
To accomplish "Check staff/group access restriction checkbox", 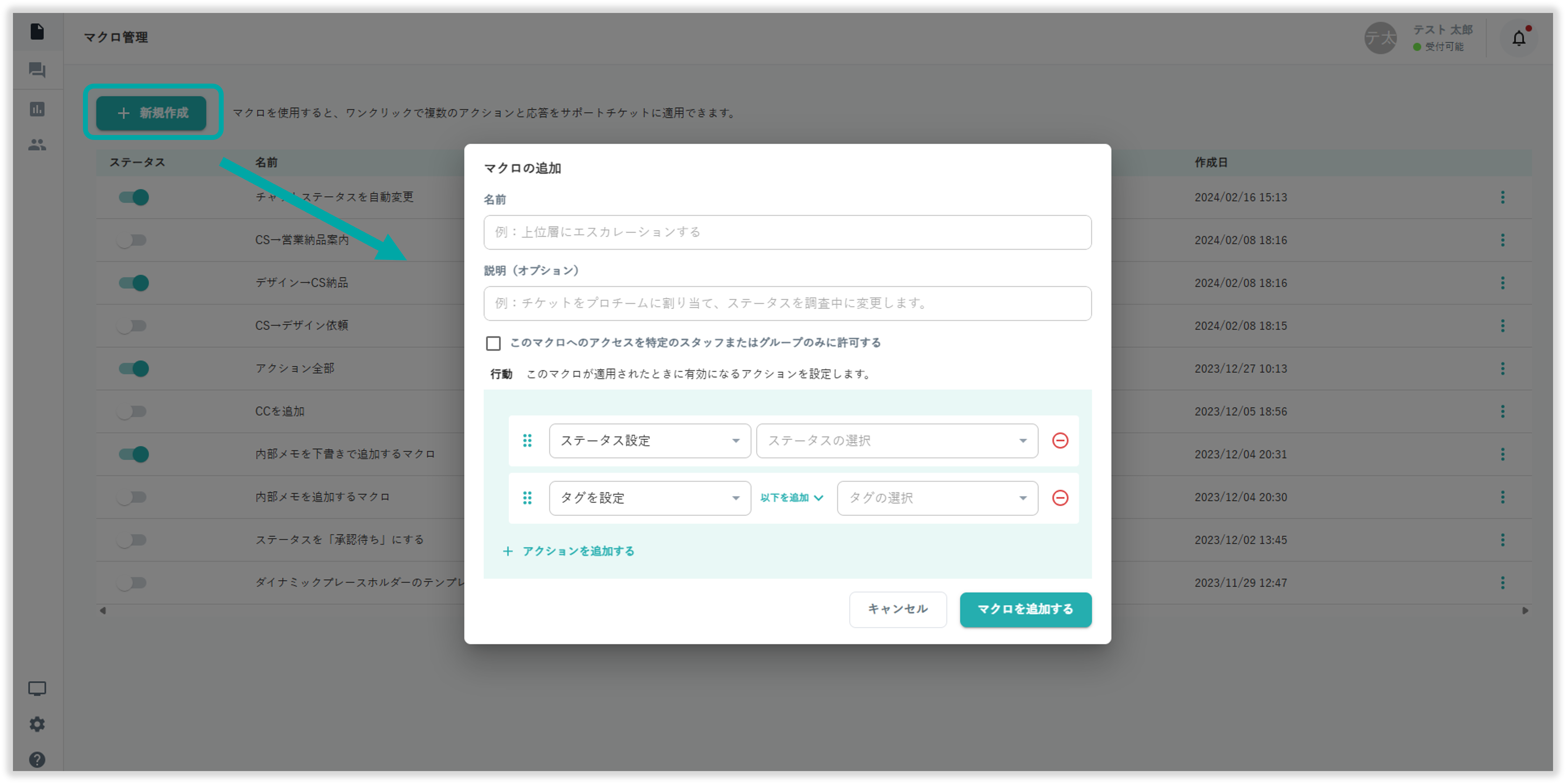I will point(493,344).
